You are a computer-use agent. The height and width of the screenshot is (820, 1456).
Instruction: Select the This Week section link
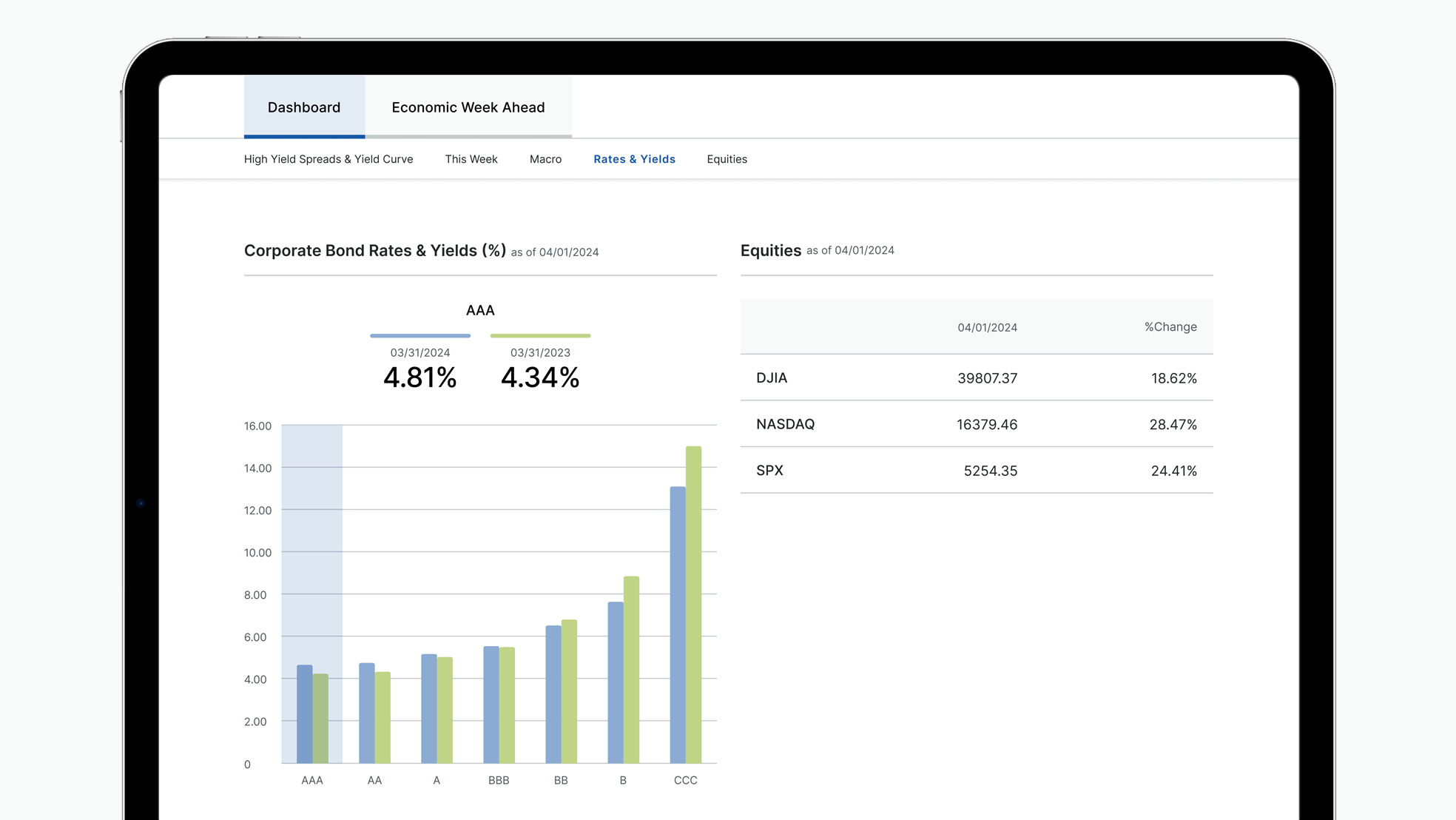coord(471,159)
